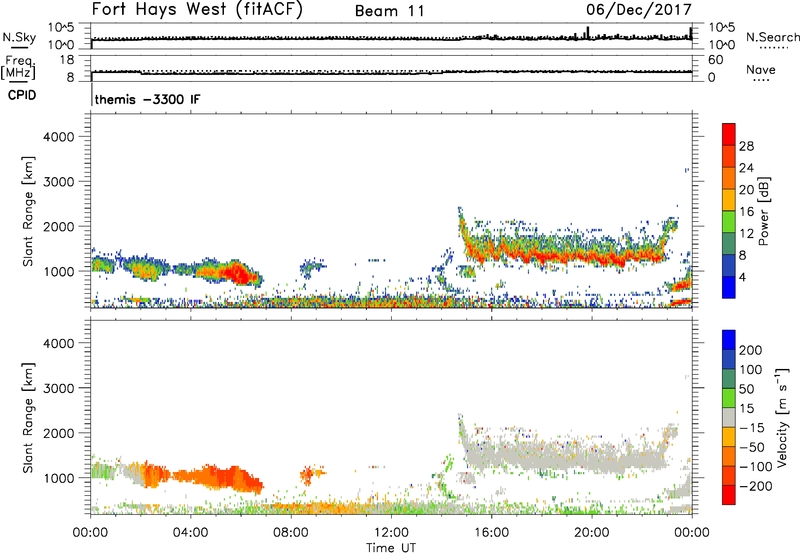Screen dimensions: 800x554
Task: Click the 'N.Sky' legend label
Action: (19, 37)
